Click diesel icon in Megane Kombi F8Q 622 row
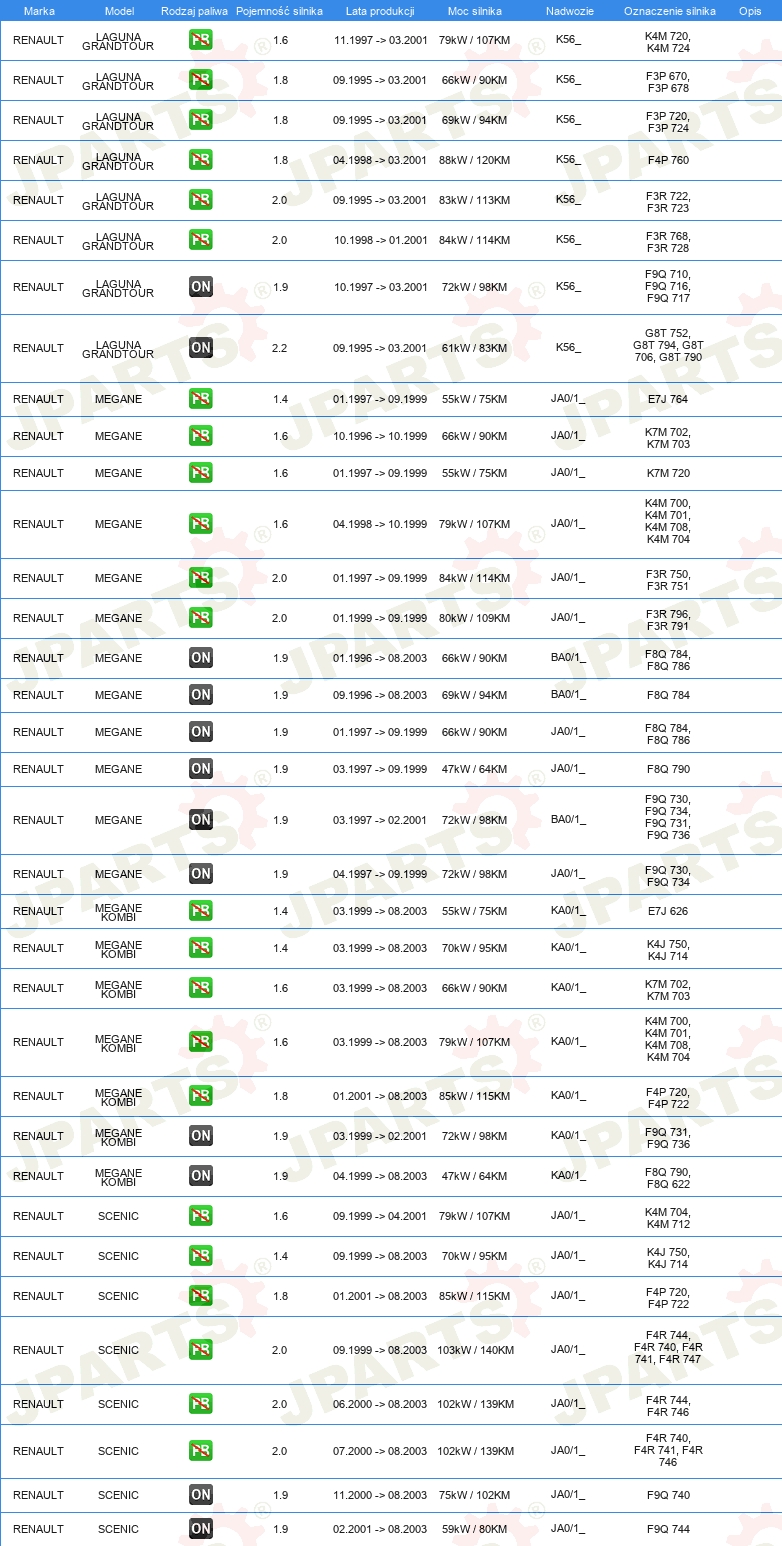The height and width of the screenshot is (1546, 782). pos(200,1176)
